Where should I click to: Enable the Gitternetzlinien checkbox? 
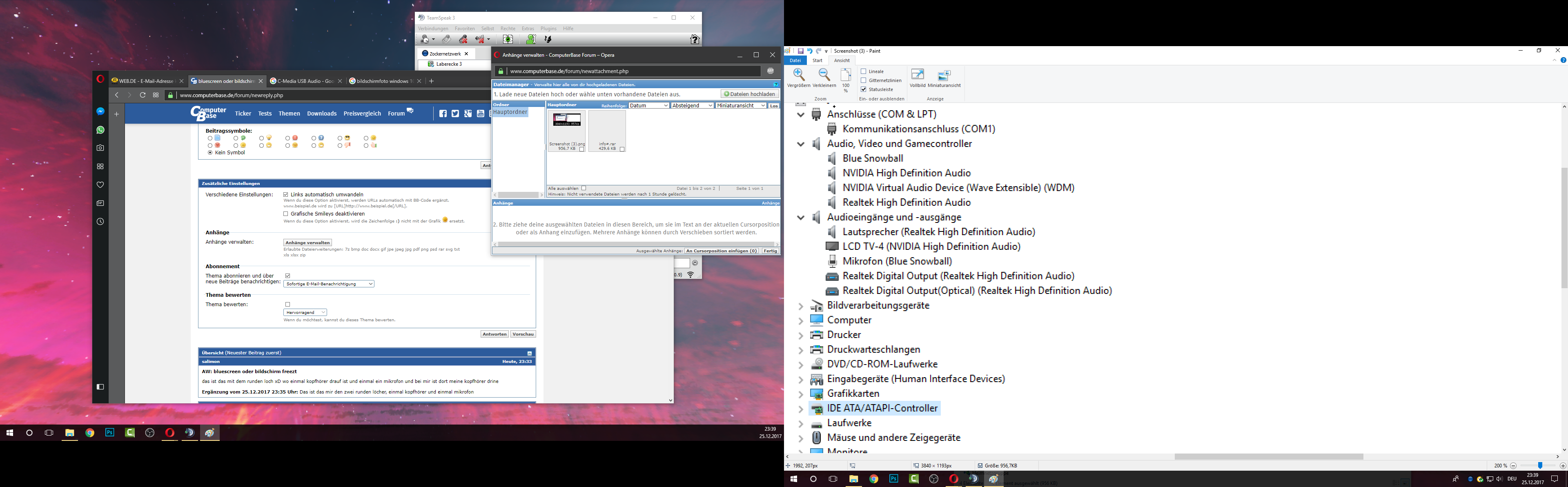click(863, 80)
